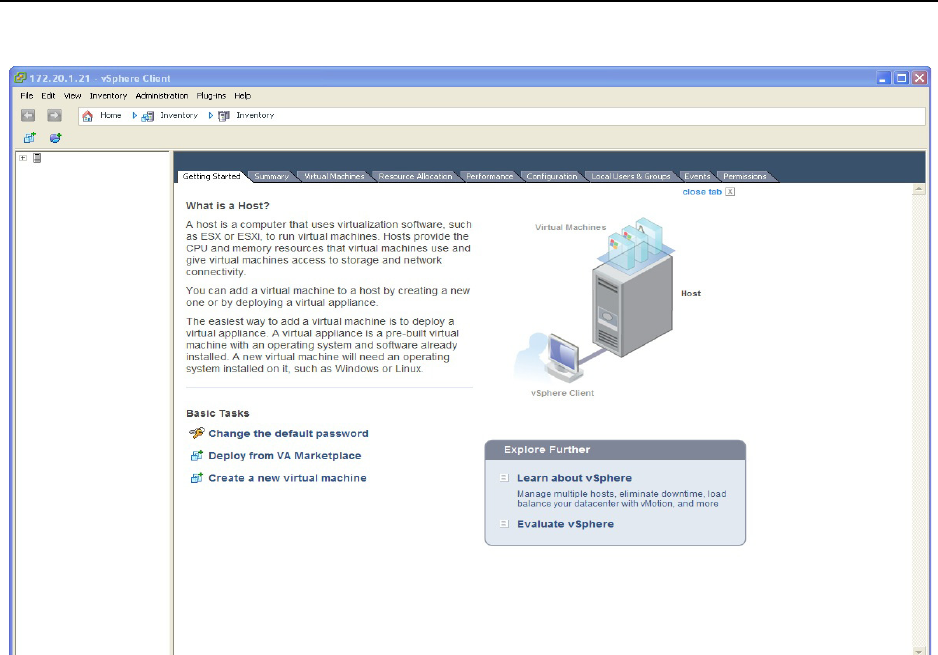Click the document icon beside Learn about vSphere
Screen dimensions: 938x655
click(x=504, y=478)
